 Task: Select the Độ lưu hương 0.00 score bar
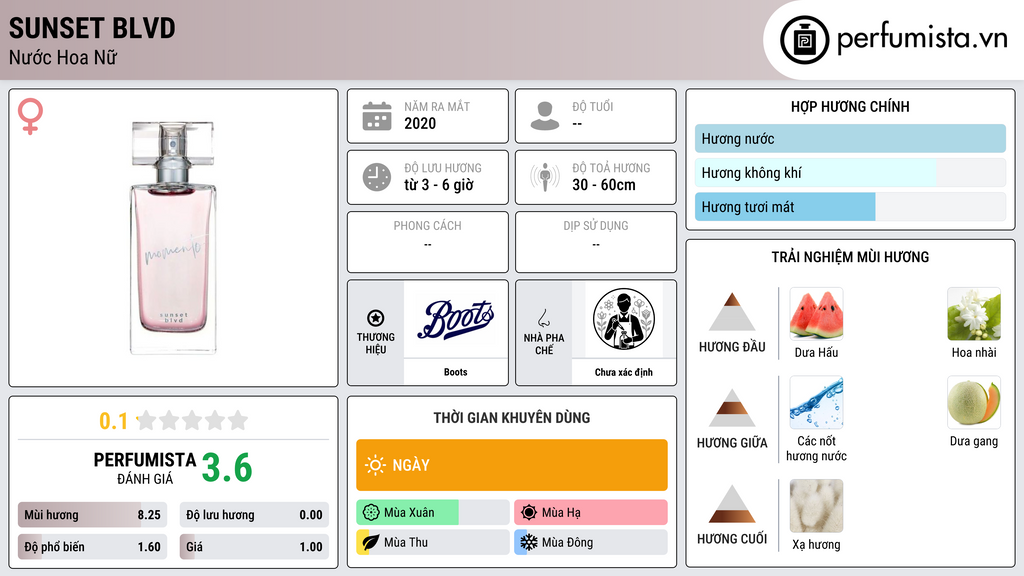pos(254,515)
